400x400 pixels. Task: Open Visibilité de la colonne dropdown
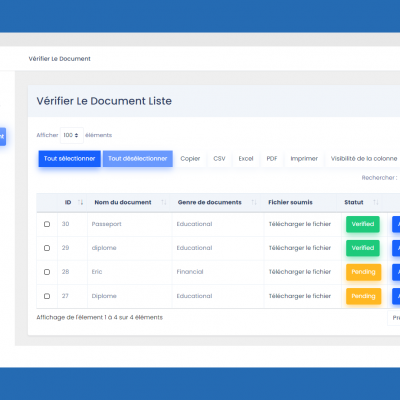point(364,159)
